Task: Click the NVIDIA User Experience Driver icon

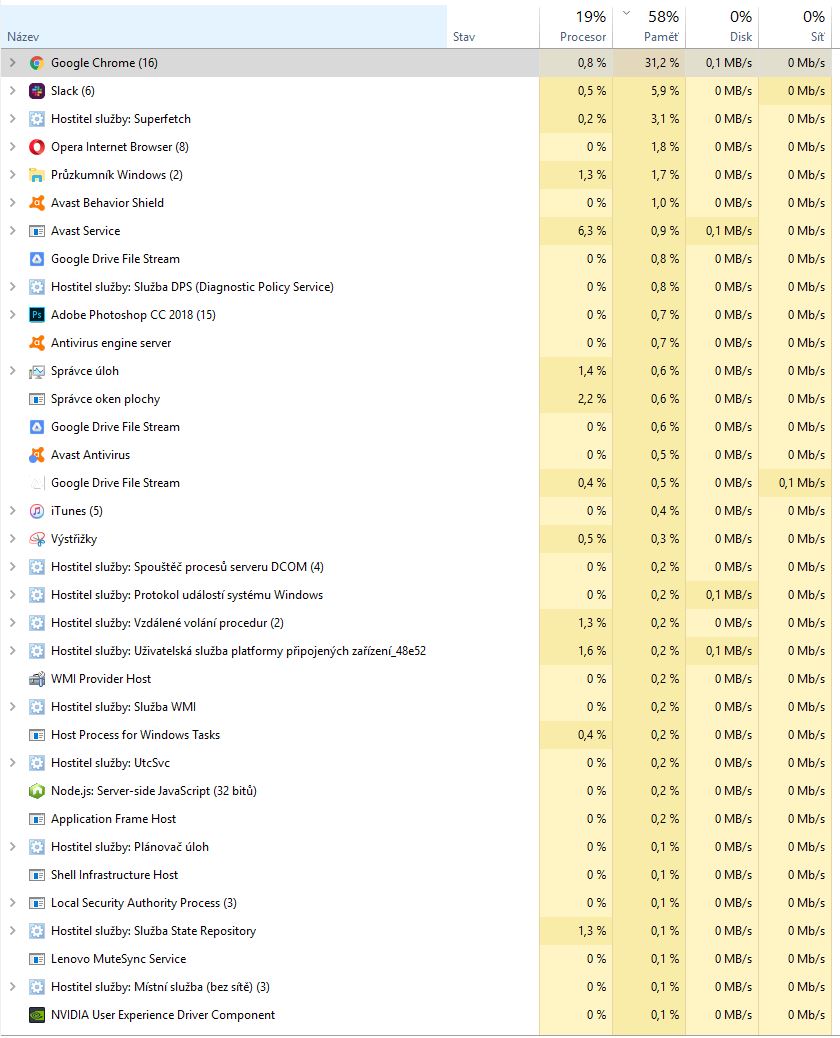Action: (x=37, y=1015)
